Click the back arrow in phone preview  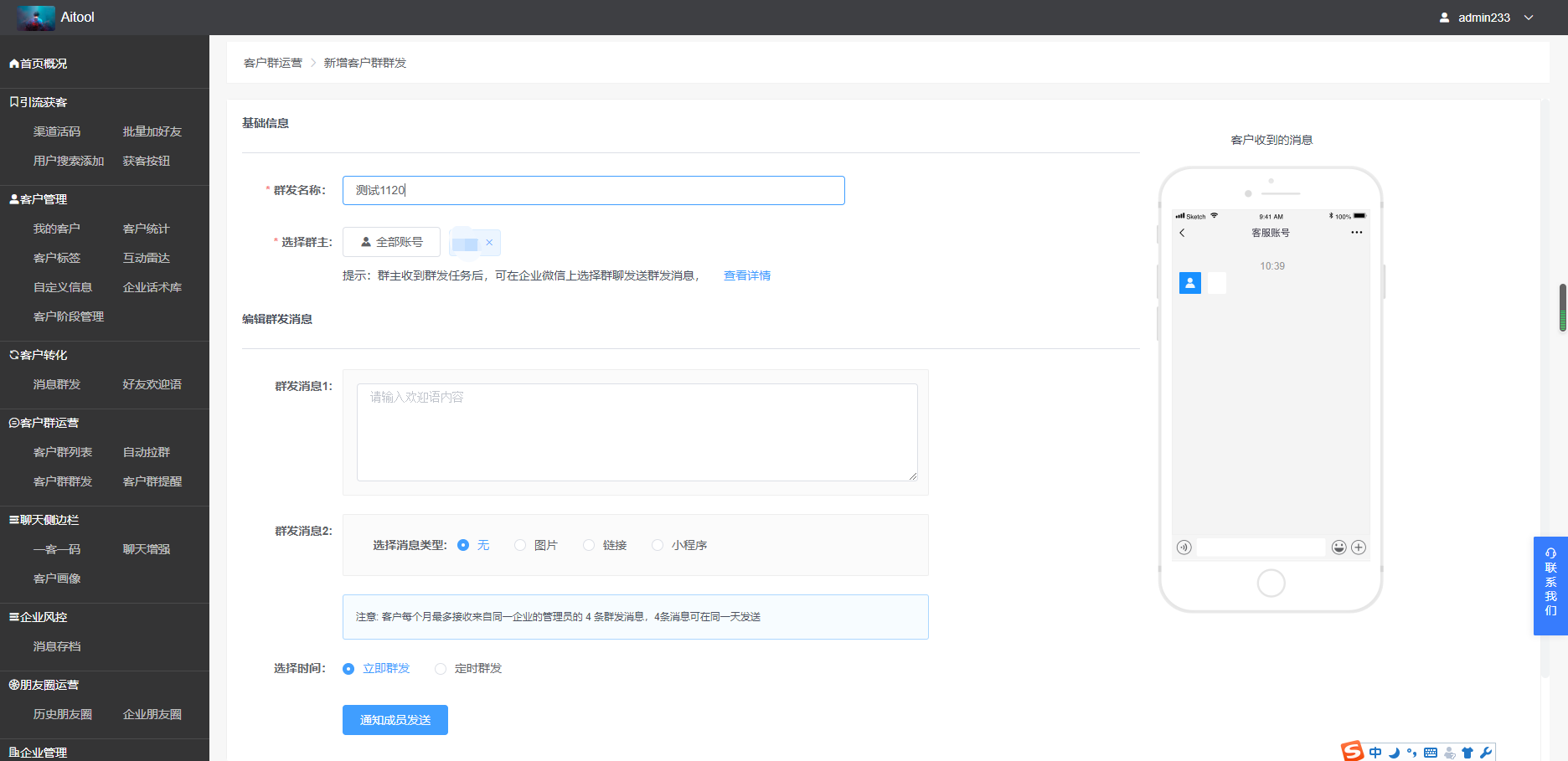(1182, 233)
